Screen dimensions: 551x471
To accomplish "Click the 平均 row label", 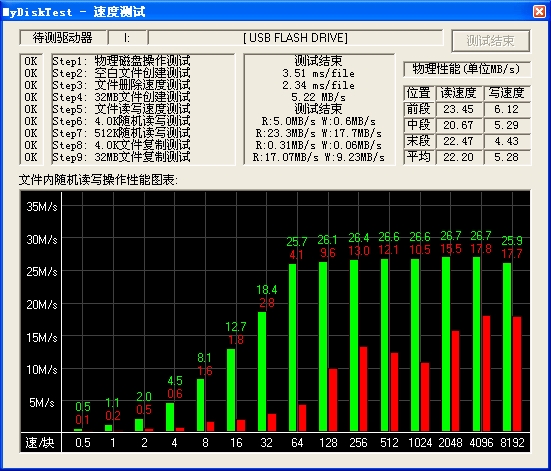I will click(x=419, y=157).
